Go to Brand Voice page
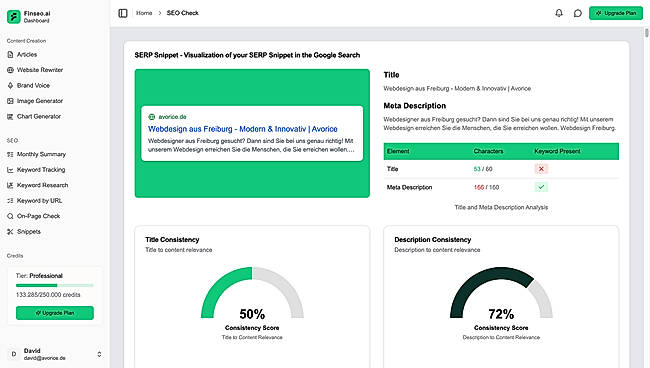The width and height of the screenshot is (650, 368). click(33, 85)
